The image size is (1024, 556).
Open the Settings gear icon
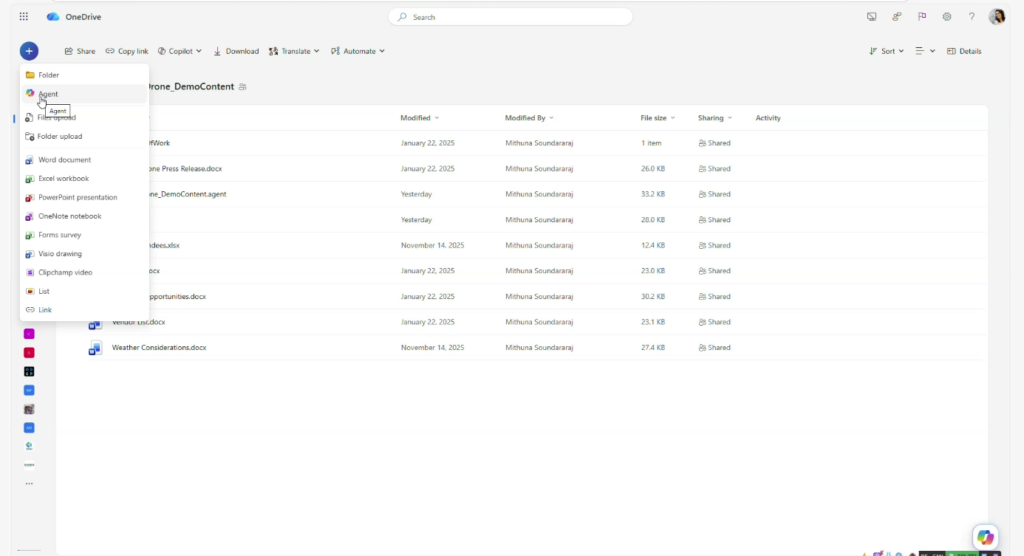(947, 17)
